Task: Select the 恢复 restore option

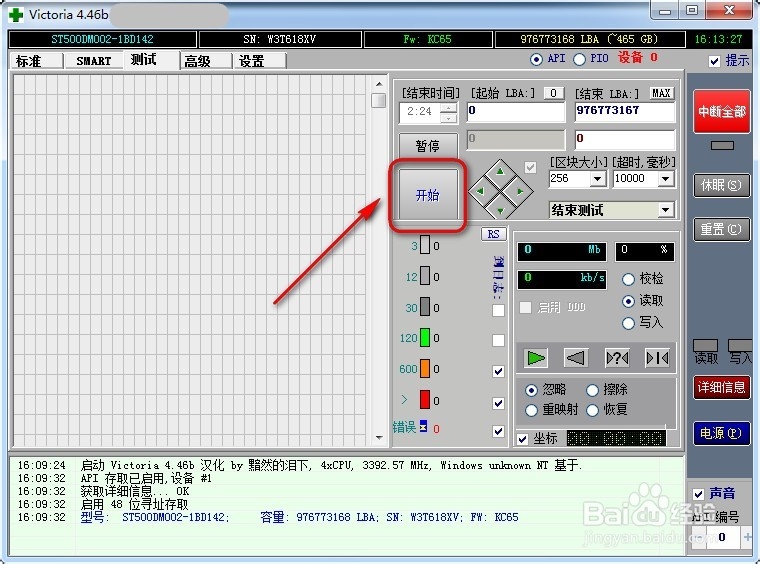Action: (x=592, y=410)
